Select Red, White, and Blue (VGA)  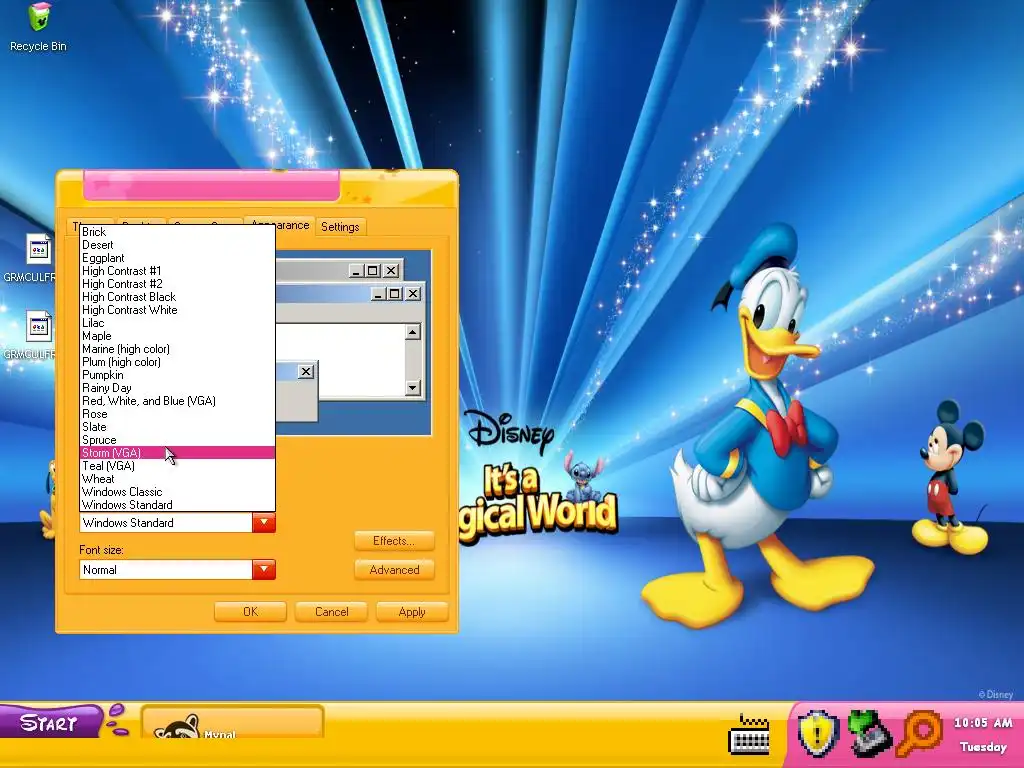point(177,401)
